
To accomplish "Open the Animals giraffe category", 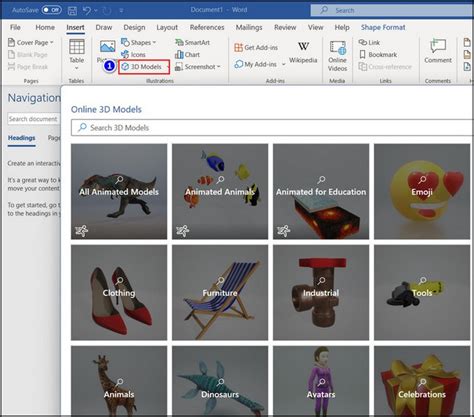I will point(119,381).
